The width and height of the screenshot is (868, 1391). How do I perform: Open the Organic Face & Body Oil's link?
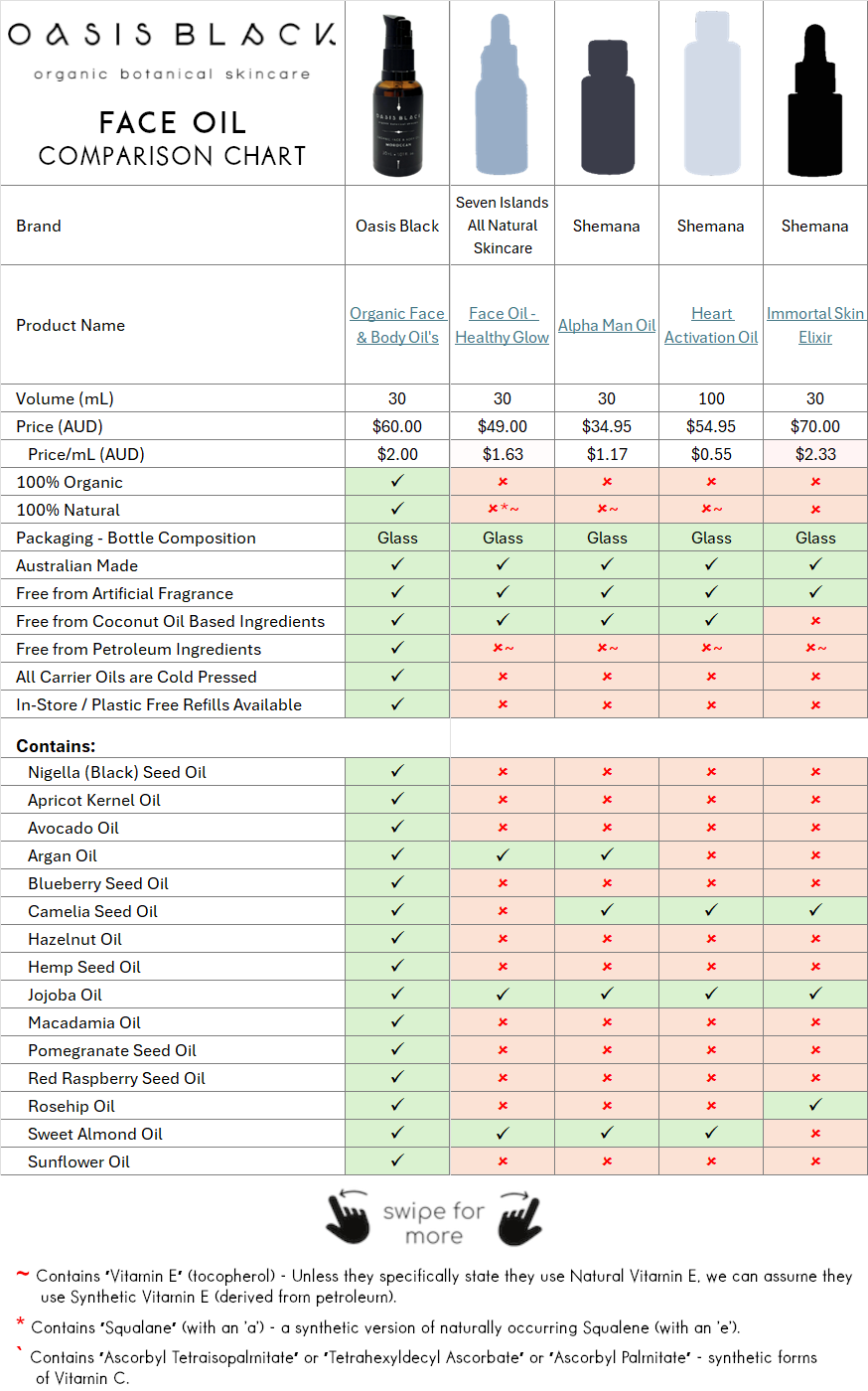coord(397,325)
